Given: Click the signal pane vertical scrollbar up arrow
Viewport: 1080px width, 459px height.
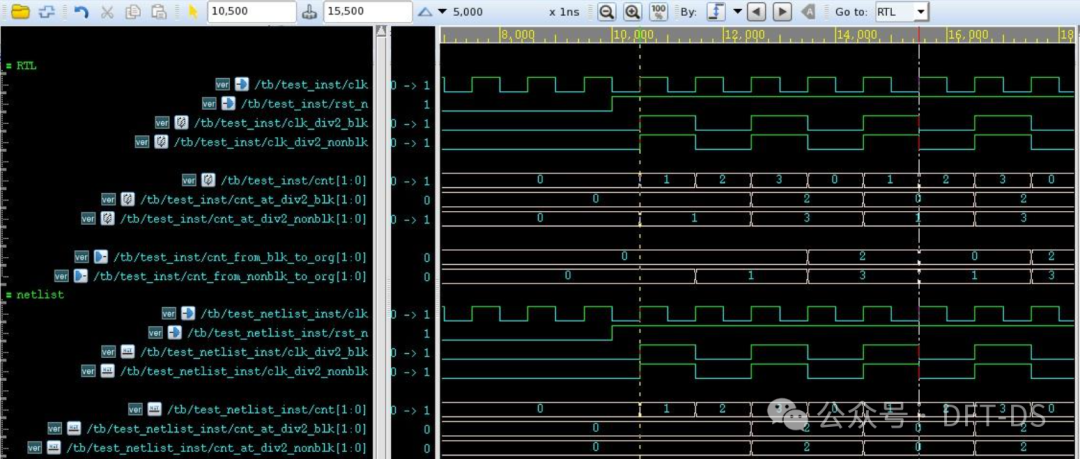Looking at the screenshot, I should [x=380, y=31].
